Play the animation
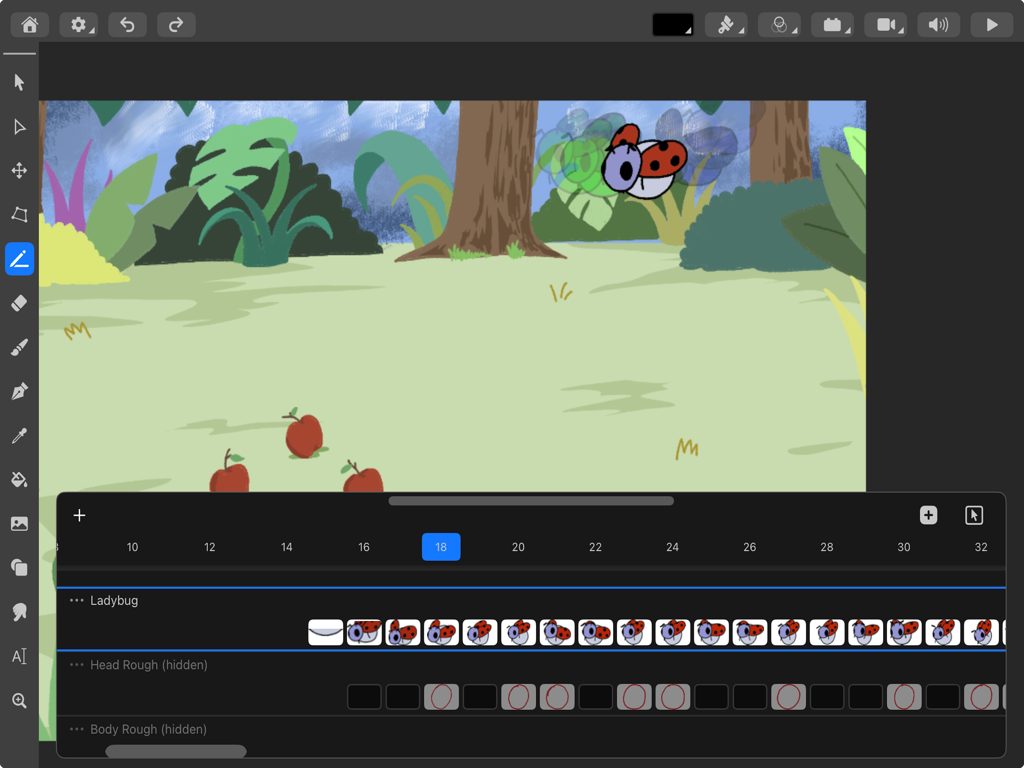 (991, 24)
